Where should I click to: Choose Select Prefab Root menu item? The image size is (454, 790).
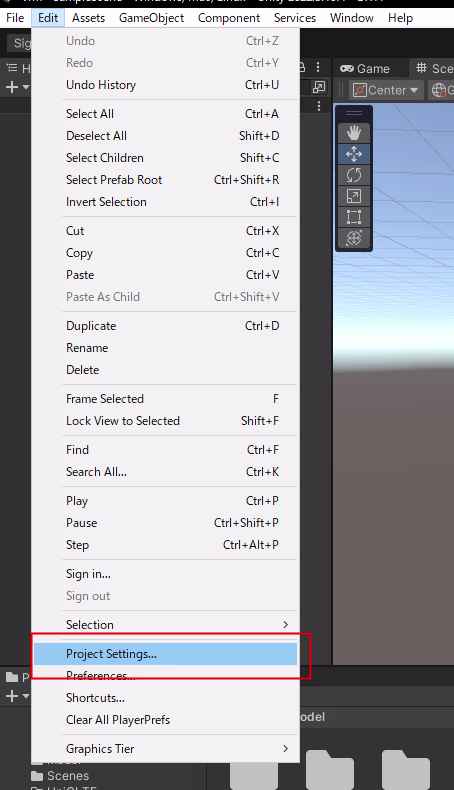point(165,180)
